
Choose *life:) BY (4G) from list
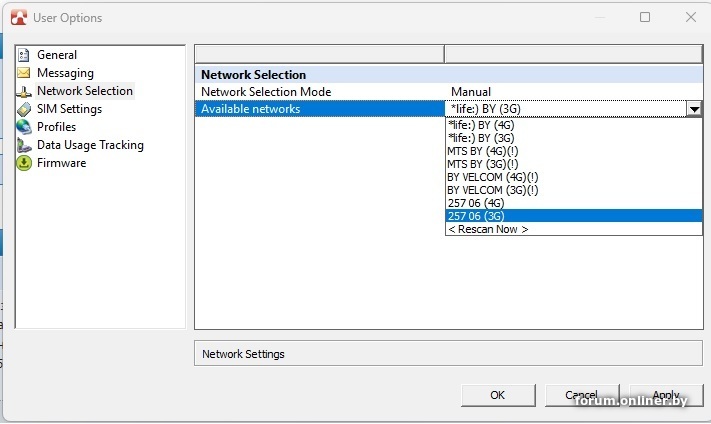point(481,126)
